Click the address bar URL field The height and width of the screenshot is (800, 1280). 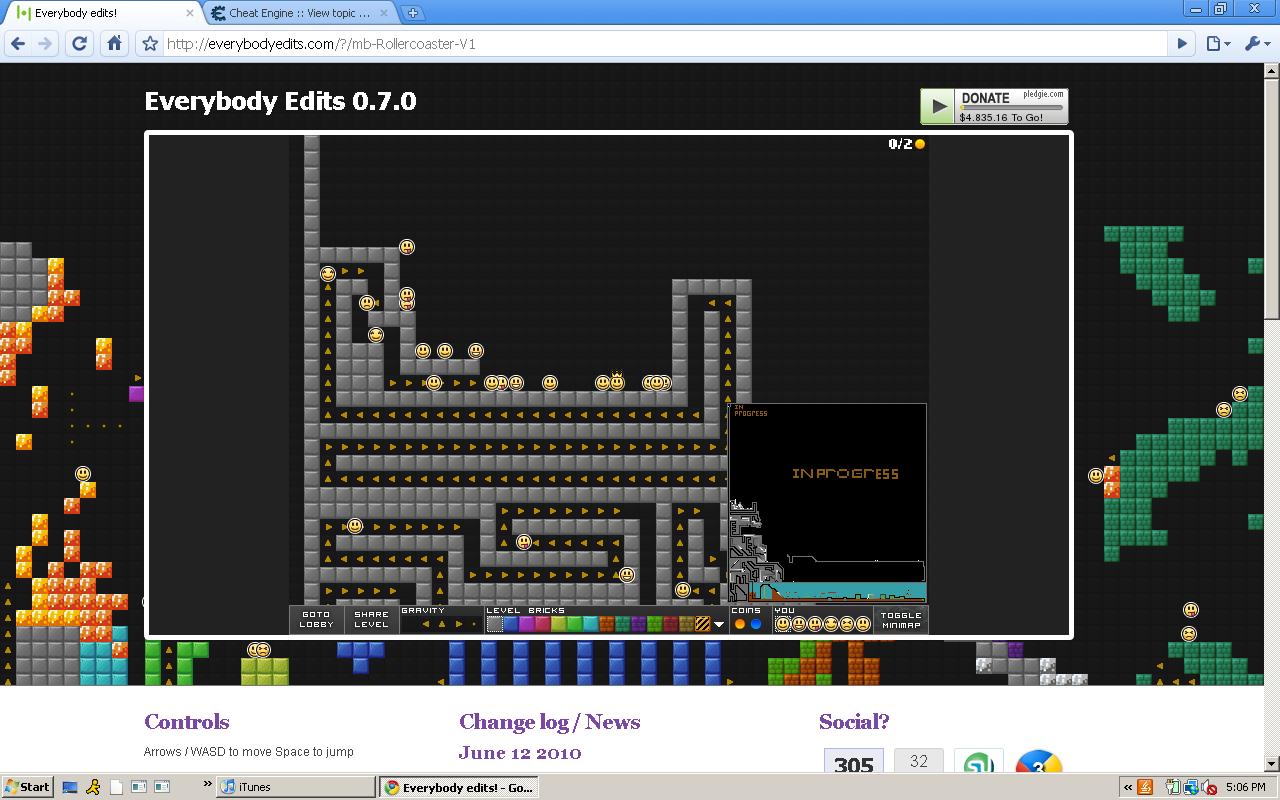(x=665, y=43)
